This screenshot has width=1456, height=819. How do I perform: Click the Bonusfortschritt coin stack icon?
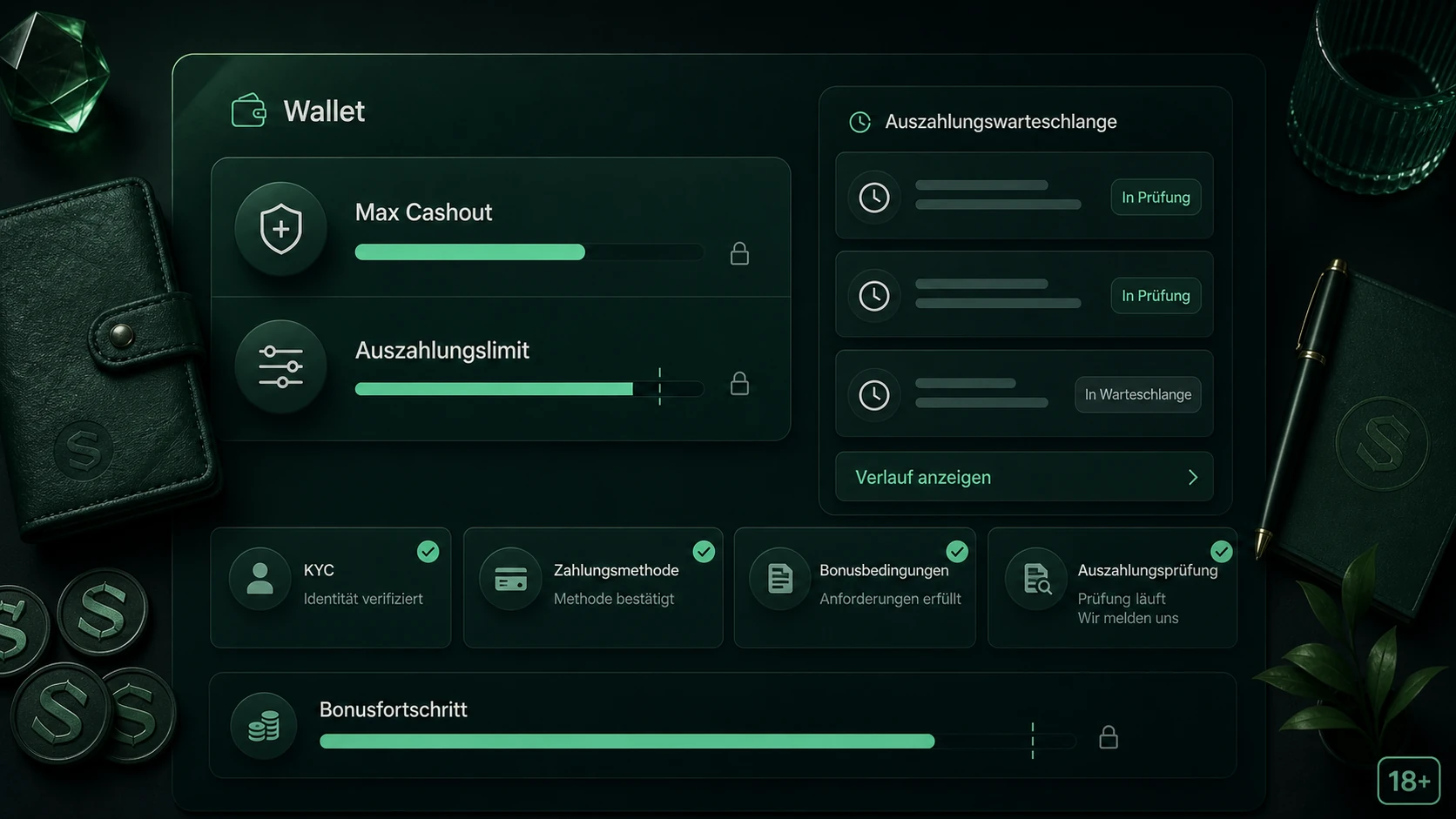264,726
